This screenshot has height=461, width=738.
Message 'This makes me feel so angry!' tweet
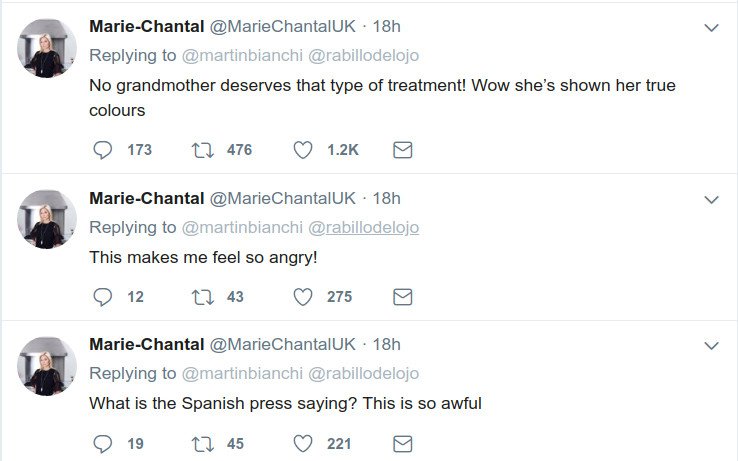(x=402, y=297)
